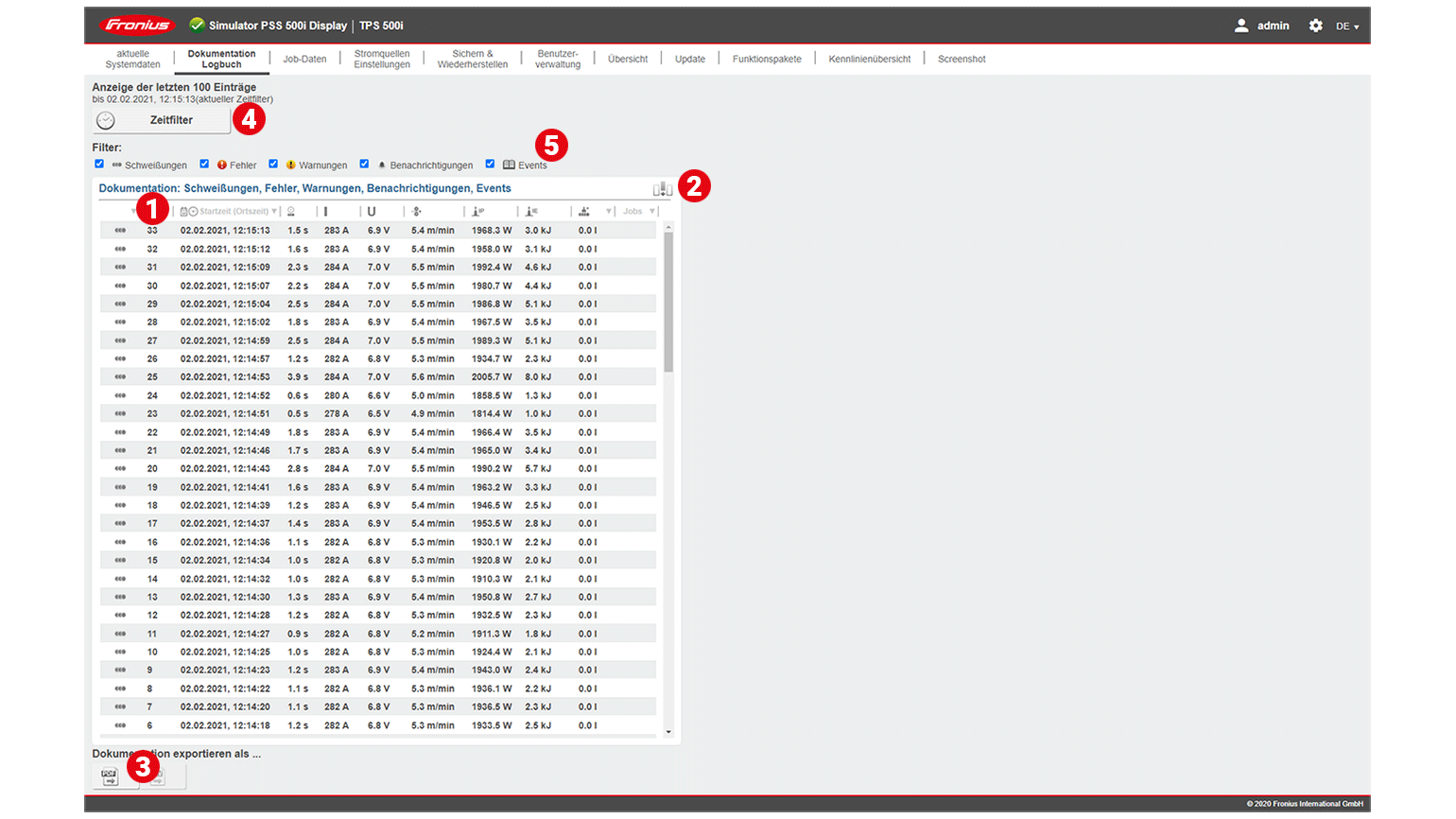1456x819 pixels.
Task: Export documentation as PDF
Action: [x=109, y=777]
